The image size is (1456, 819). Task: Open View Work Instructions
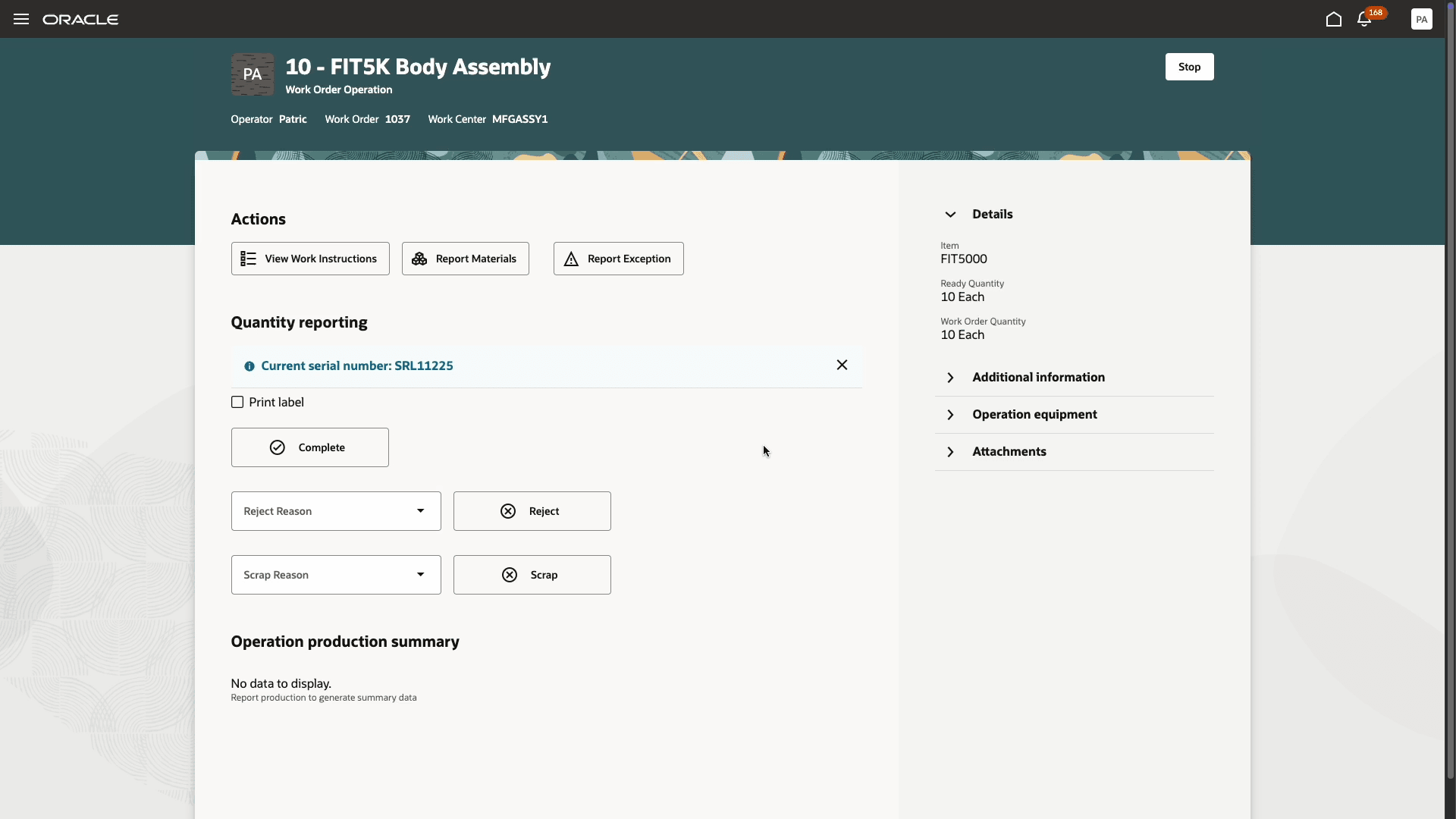coord(310,259)
